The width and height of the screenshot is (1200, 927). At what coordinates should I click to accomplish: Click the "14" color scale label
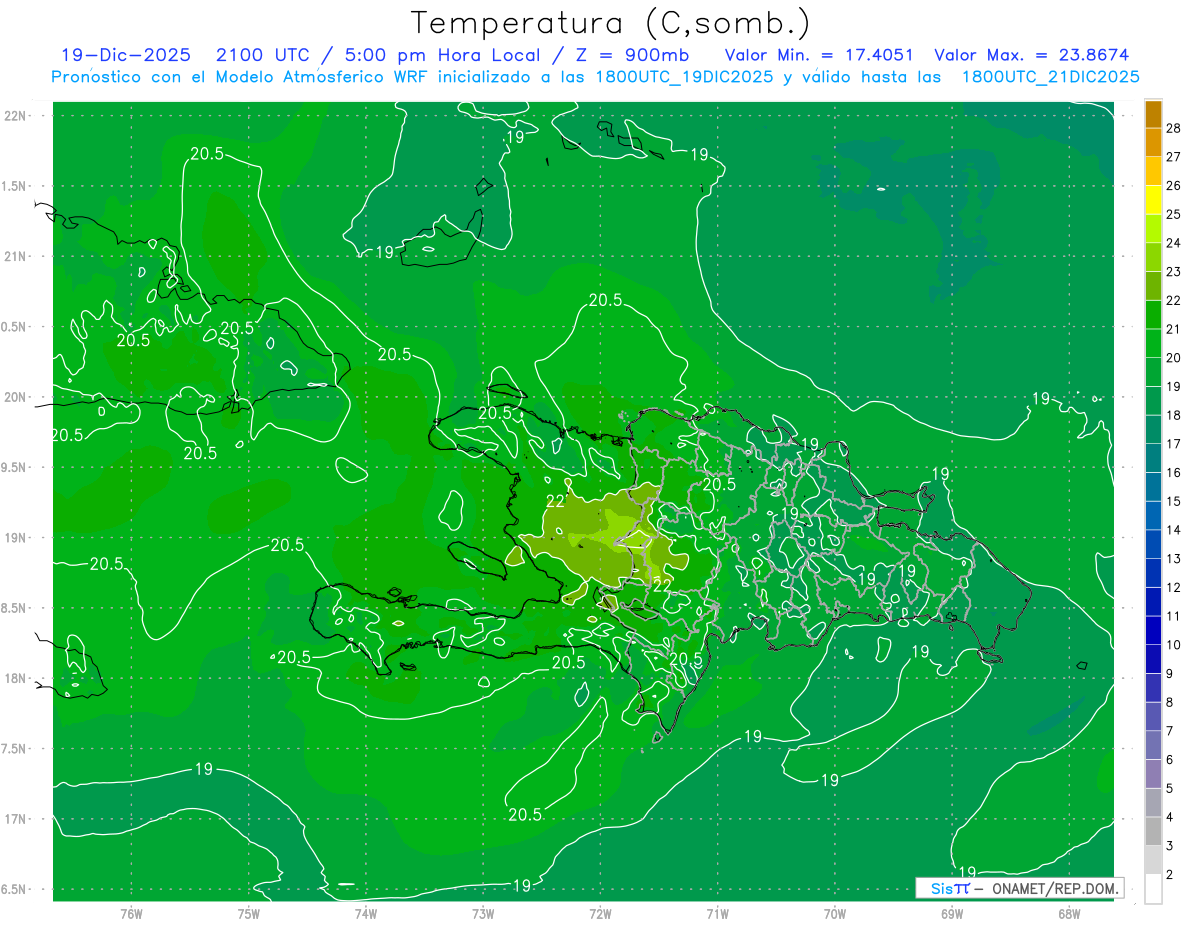[1174, 530]
